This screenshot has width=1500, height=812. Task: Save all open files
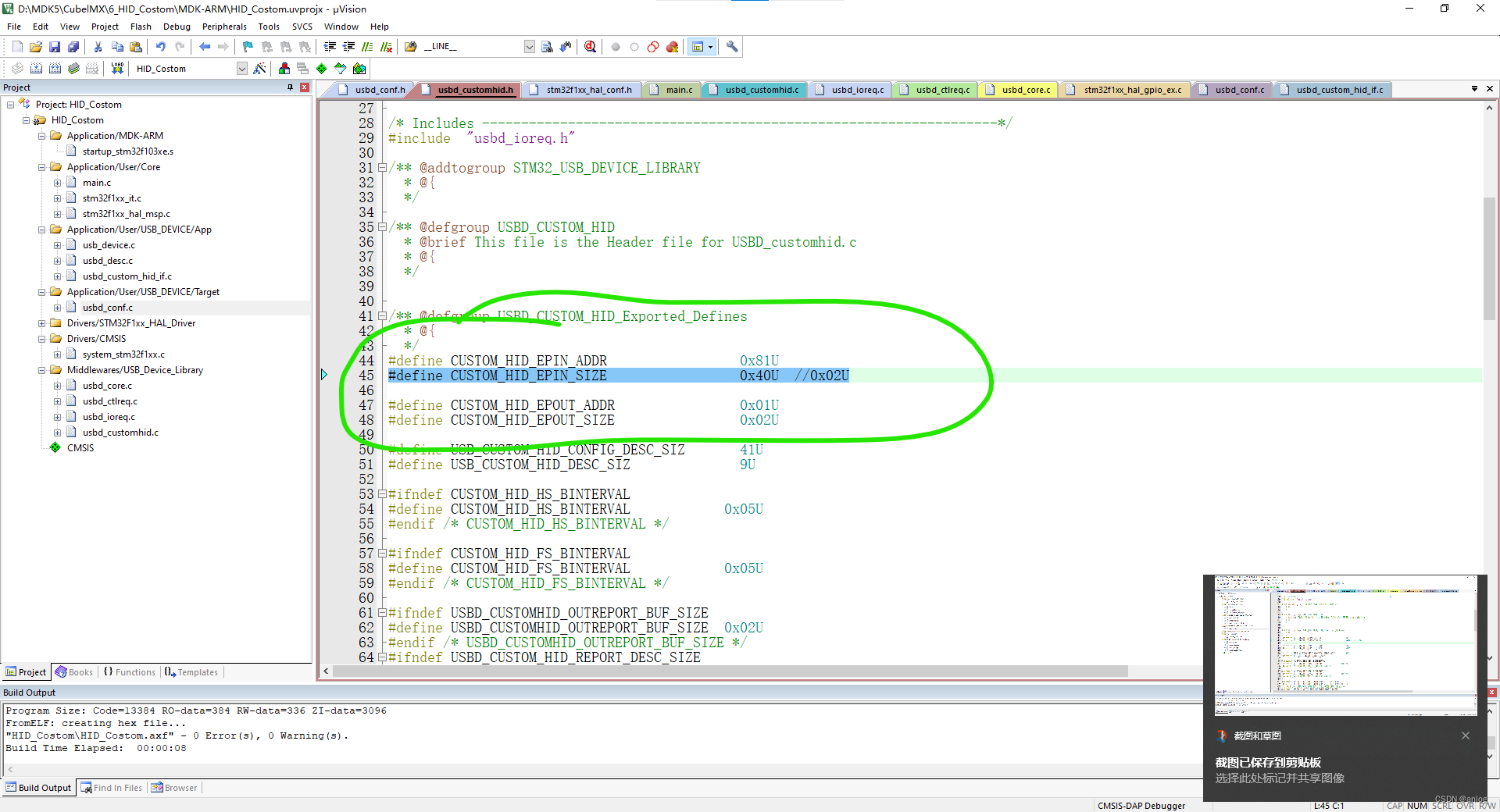[x=73, y=47]
